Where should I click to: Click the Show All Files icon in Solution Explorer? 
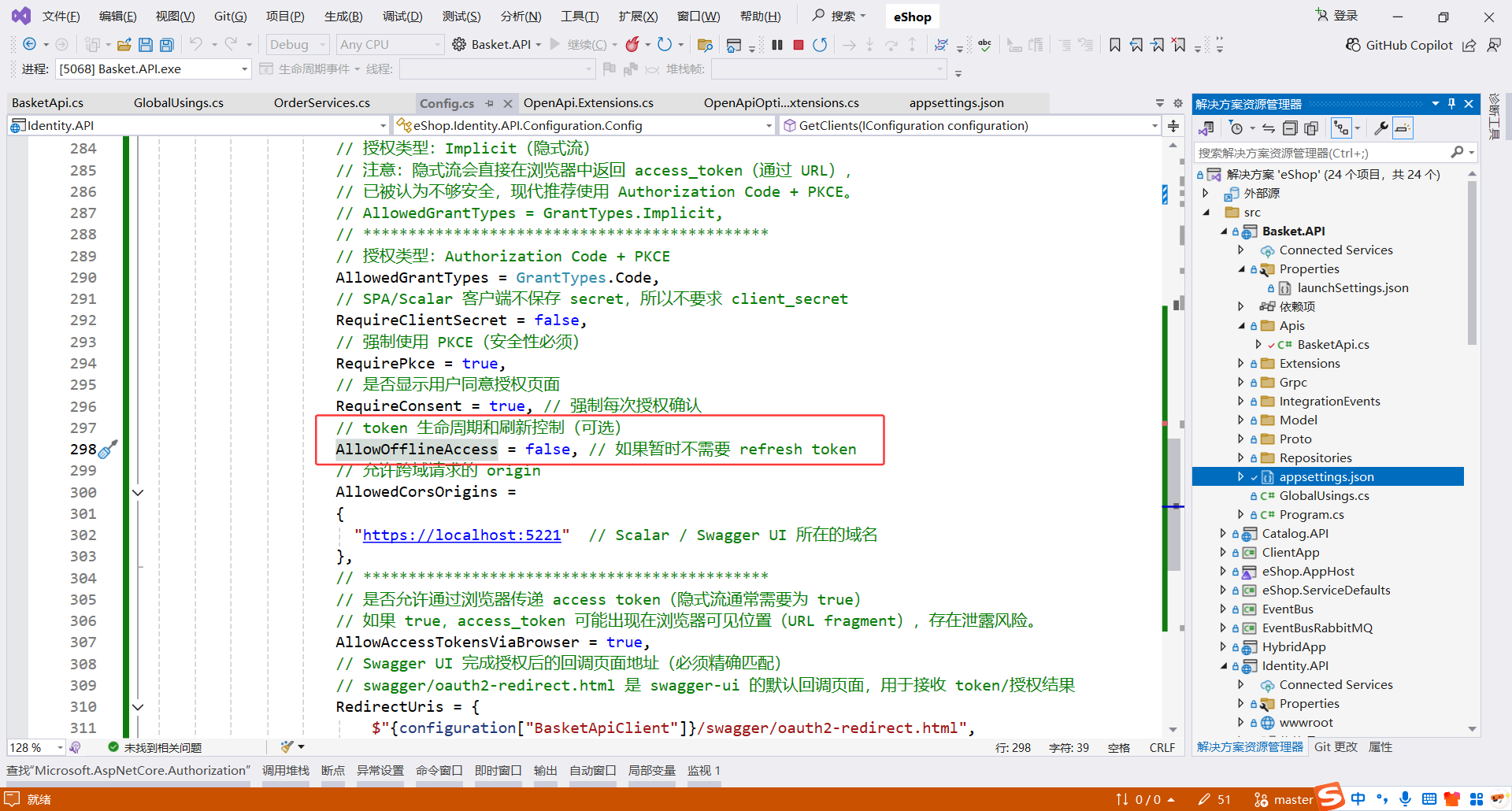coord(1311,128)
